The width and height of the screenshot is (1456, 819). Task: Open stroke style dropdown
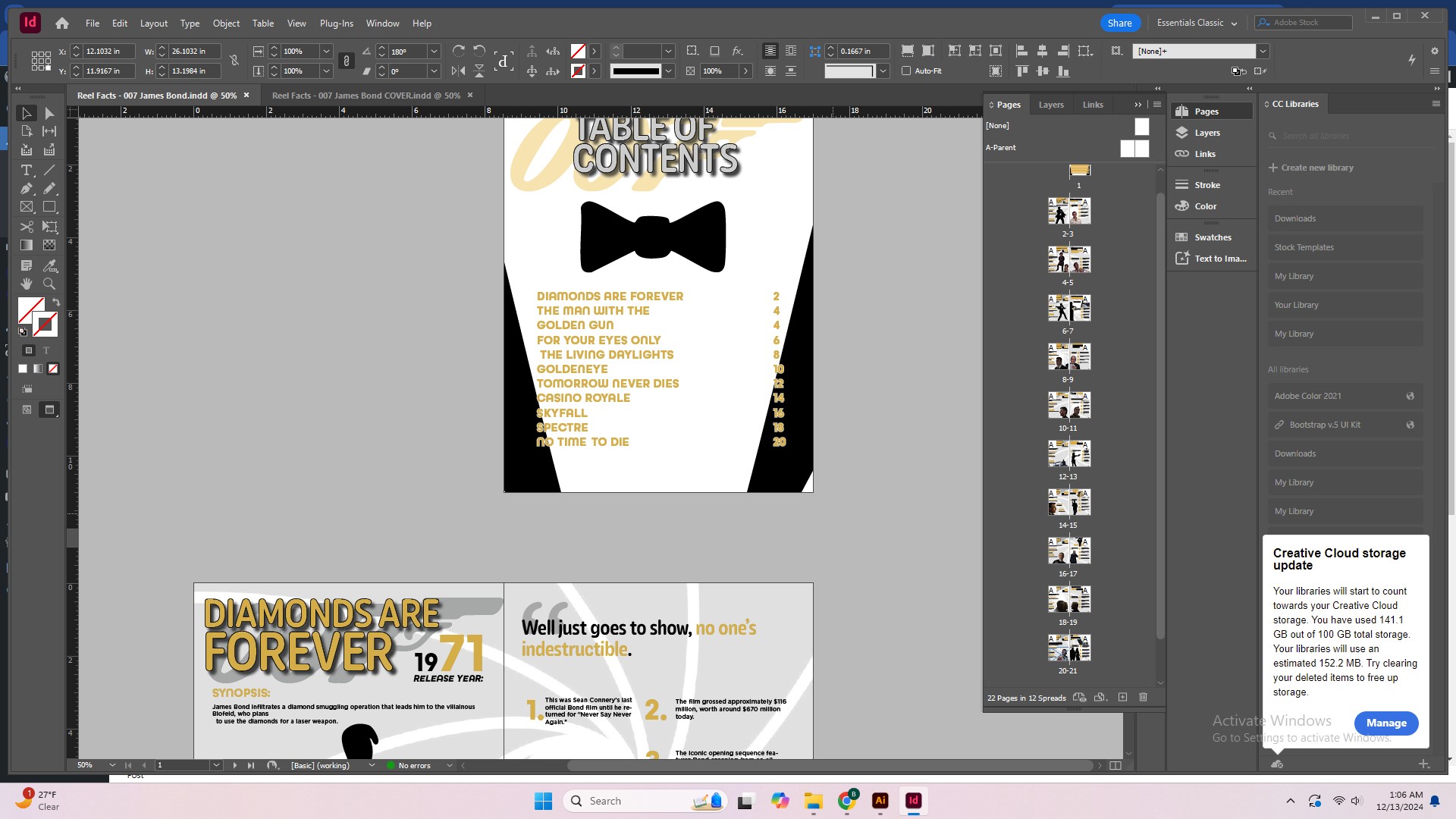click(x=668, y=71)
